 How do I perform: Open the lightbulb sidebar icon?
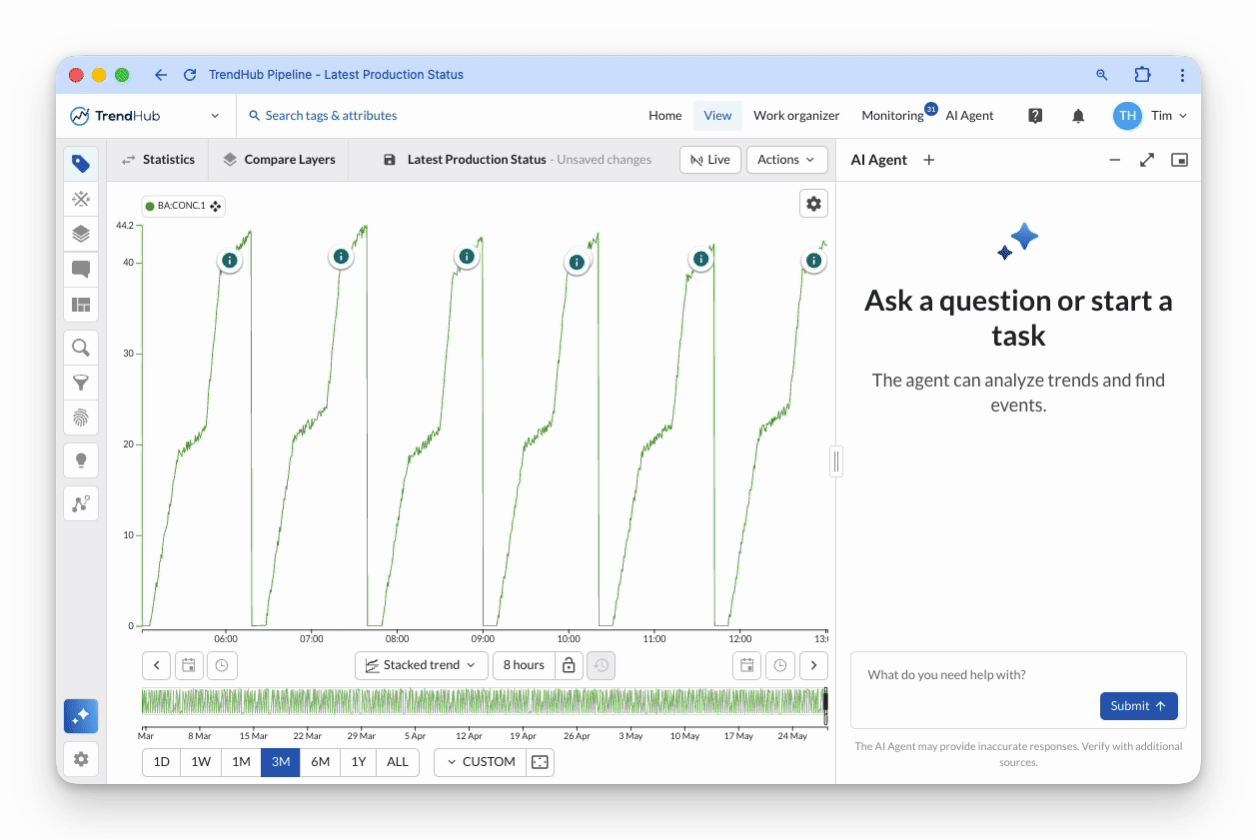(x=81, y=460)
